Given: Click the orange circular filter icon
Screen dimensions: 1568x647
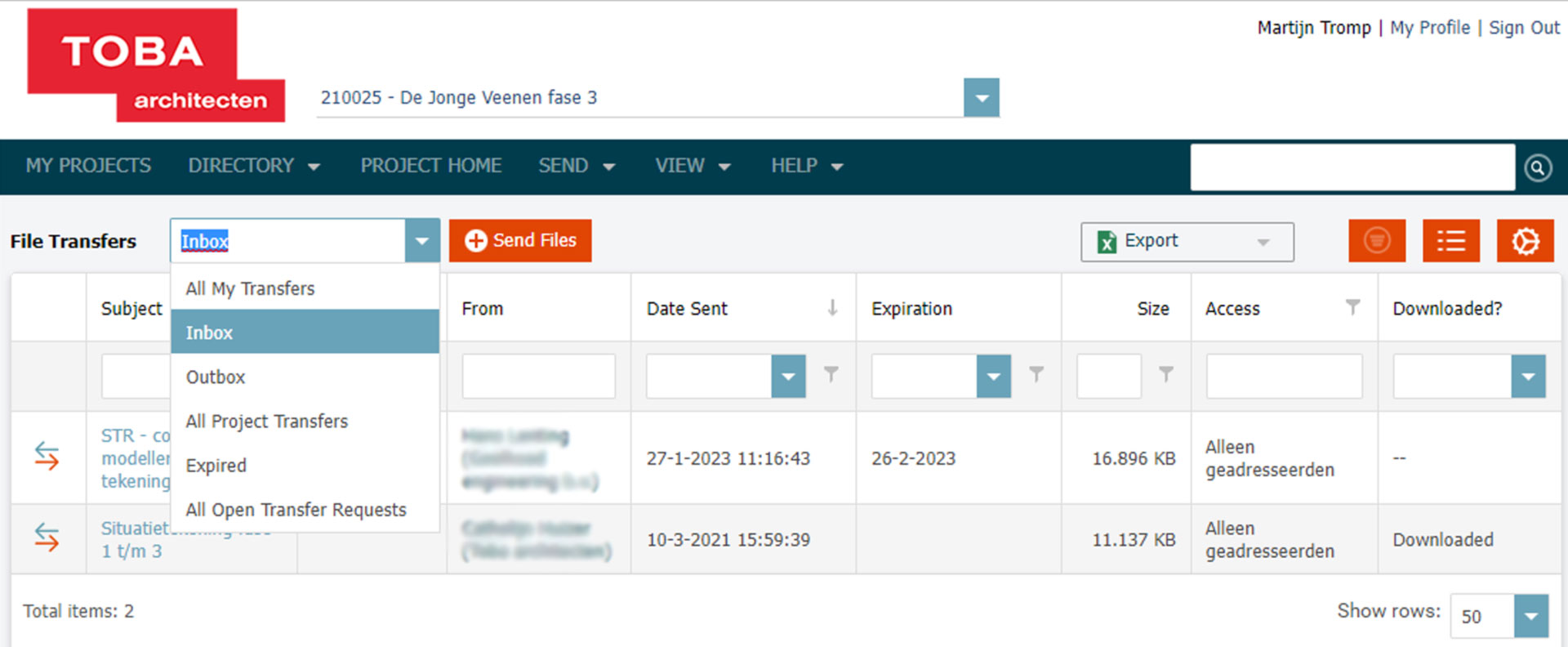Looking at the screenshot, I should click(1377, 241).
